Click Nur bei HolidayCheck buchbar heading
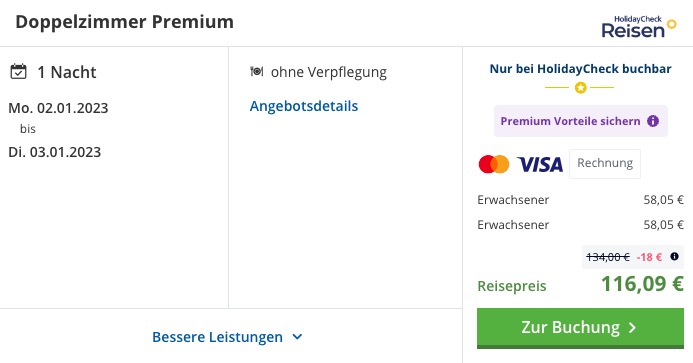This screenshot has height=363, width=693. [x=580, y=69]
